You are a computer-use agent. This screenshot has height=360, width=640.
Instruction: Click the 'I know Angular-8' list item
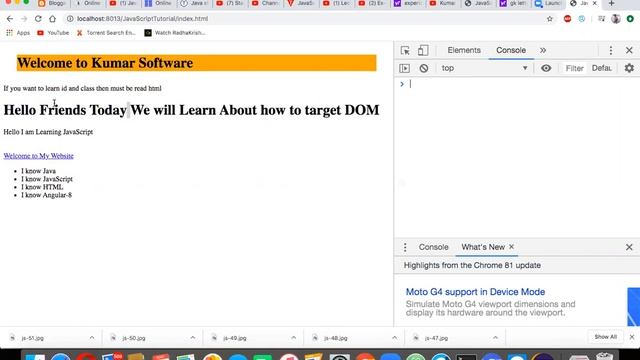pos(46,195)
